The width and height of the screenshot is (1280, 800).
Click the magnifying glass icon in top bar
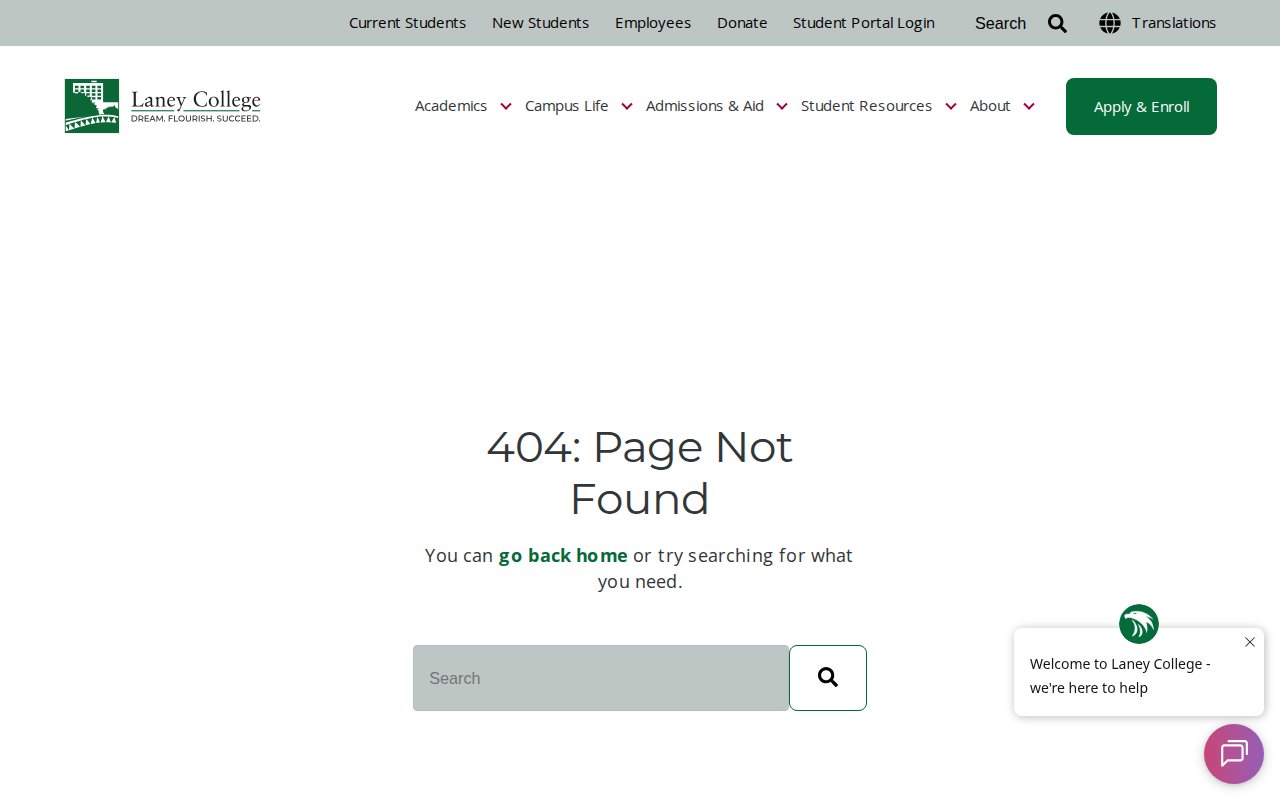pos(1057,23)
